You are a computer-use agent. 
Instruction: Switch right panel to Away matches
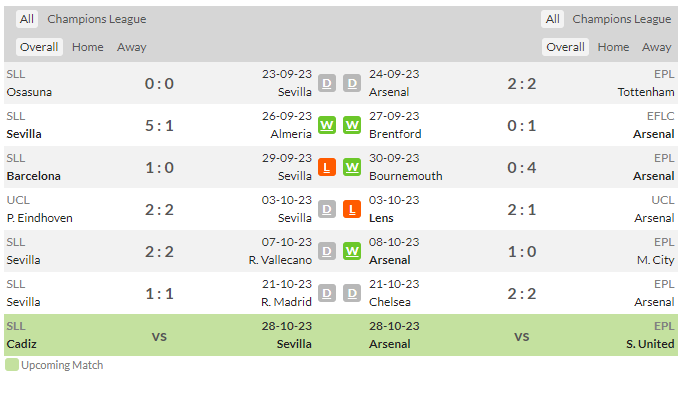(656, 47)
